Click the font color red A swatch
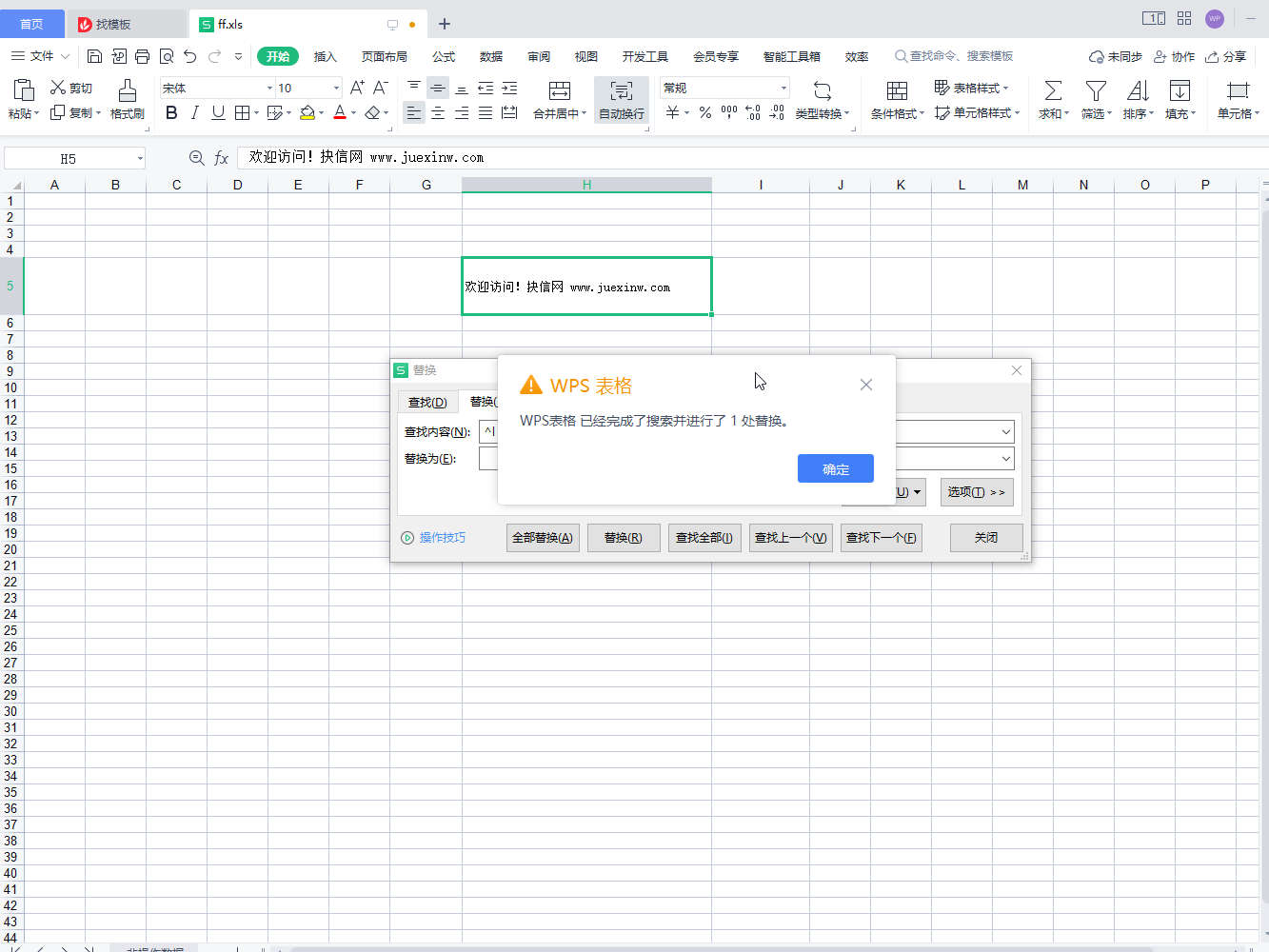 tap(340, 113)
